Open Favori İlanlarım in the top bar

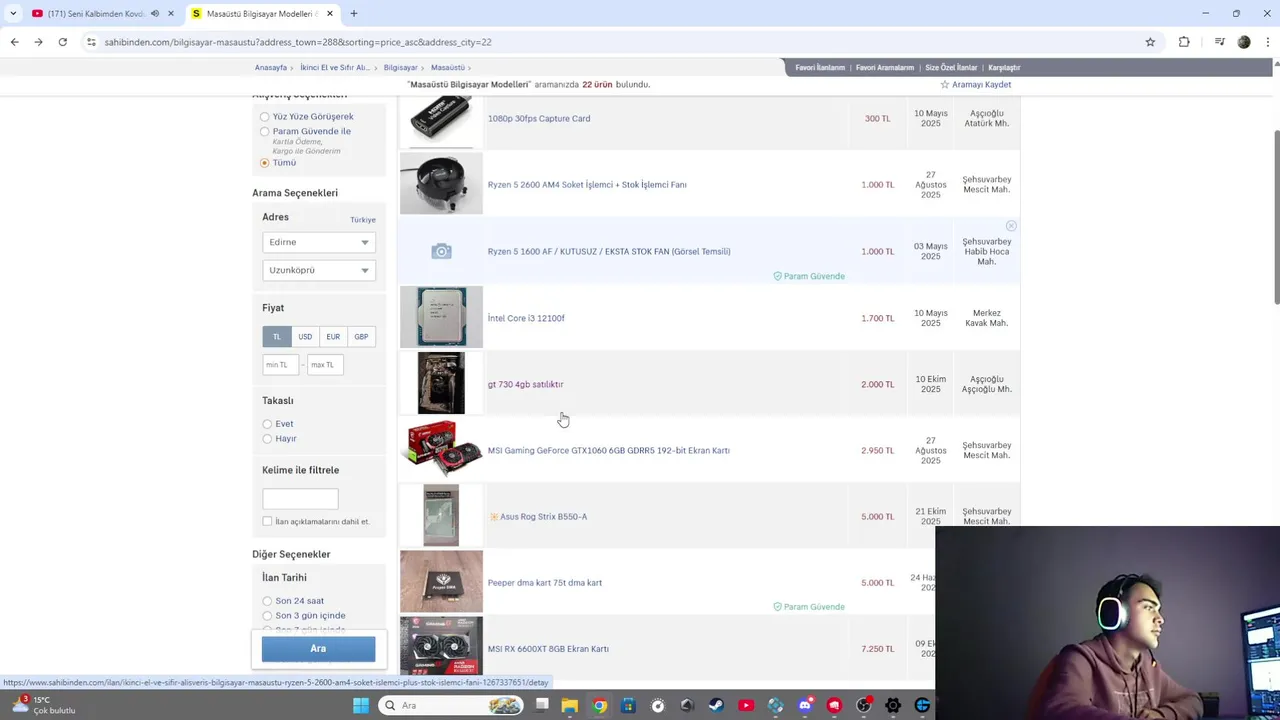[x=820, y=67]
